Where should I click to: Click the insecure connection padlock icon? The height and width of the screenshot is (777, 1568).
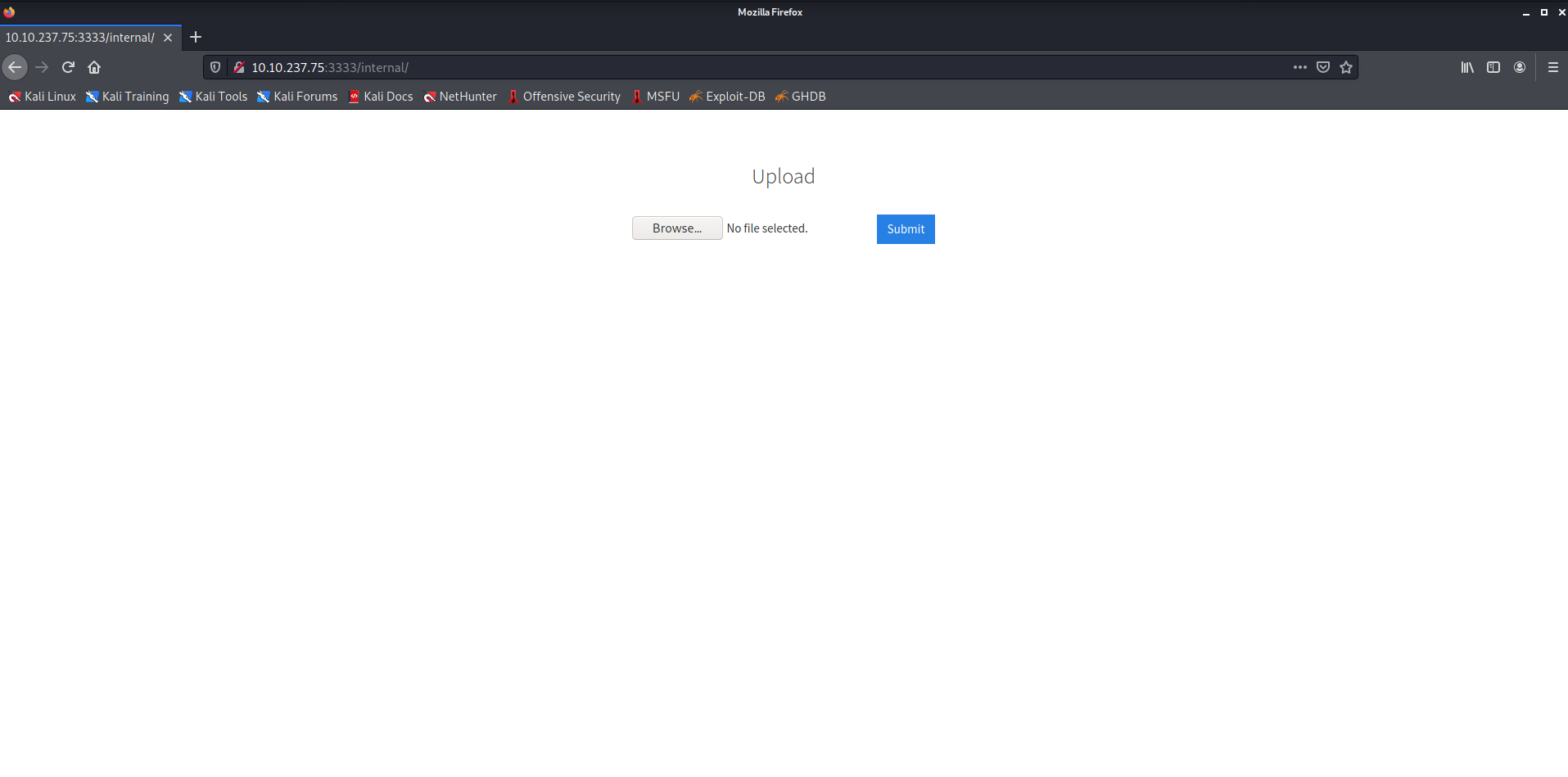(x=238, y=67)
